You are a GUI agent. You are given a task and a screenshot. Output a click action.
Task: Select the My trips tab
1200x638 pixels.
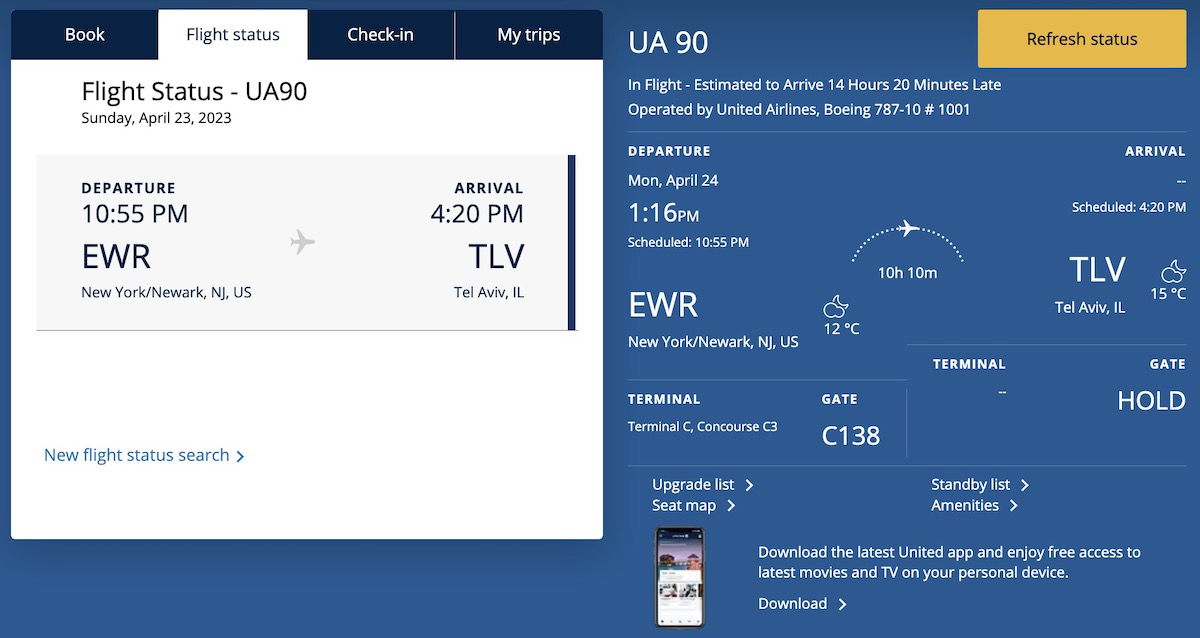[529, 35]
